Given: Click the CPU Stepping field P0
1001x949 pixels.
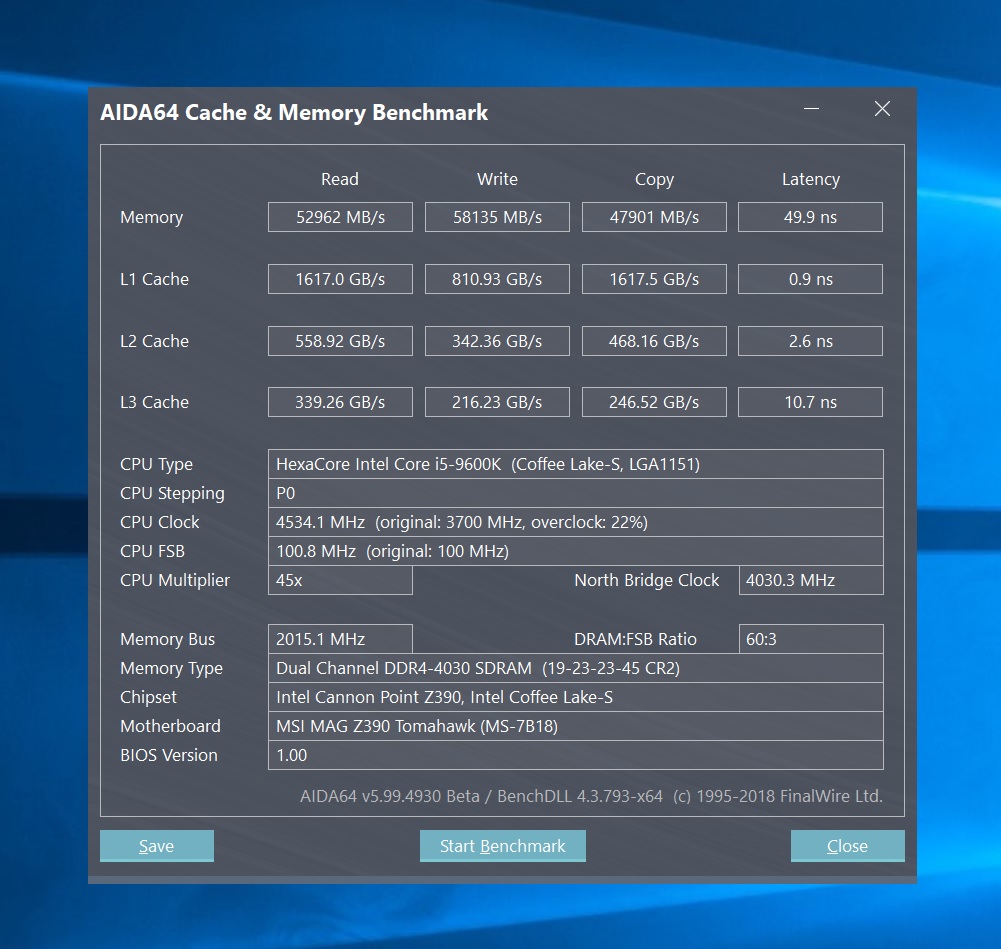Looking at the screenshot, I should 576,493.
